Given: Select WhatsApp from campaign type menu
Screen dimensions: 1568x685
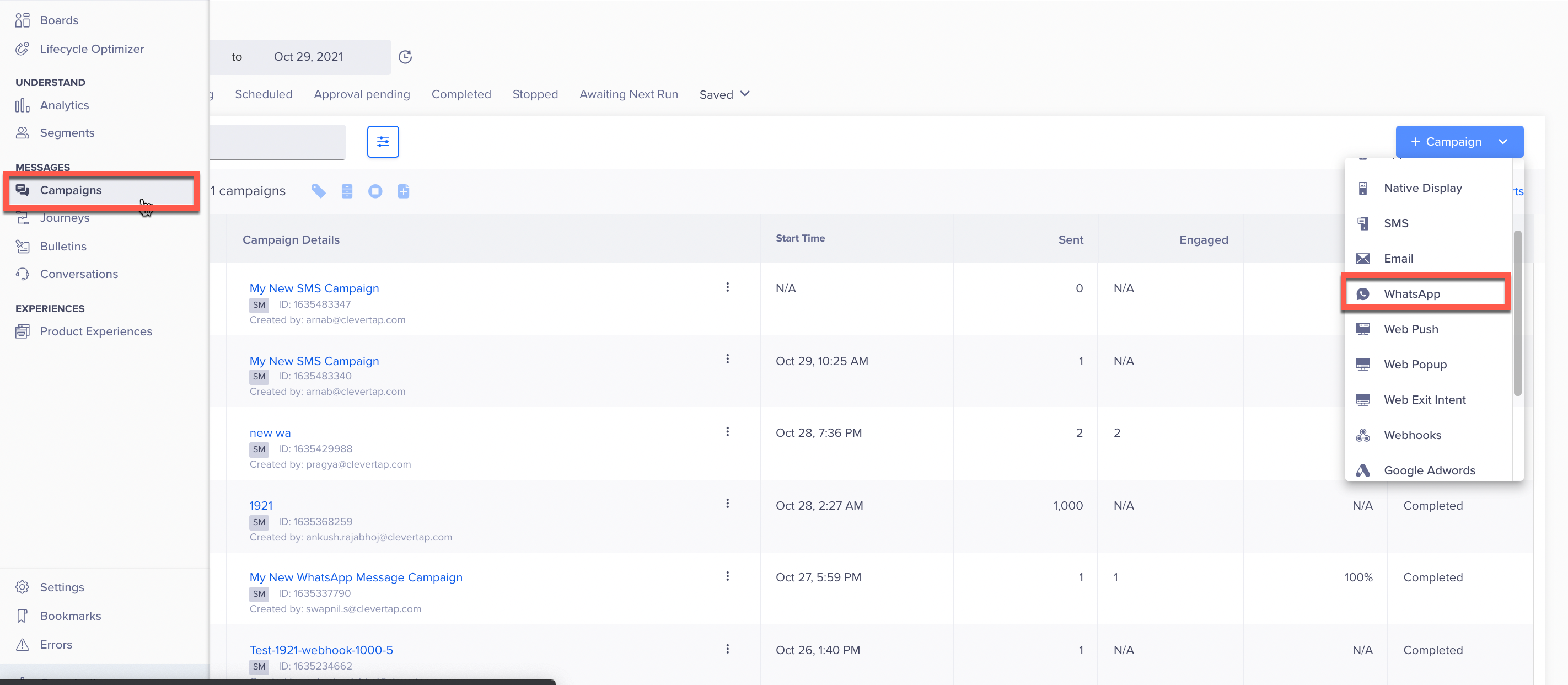Looking at the screenshot, I should coord(1411,293).
